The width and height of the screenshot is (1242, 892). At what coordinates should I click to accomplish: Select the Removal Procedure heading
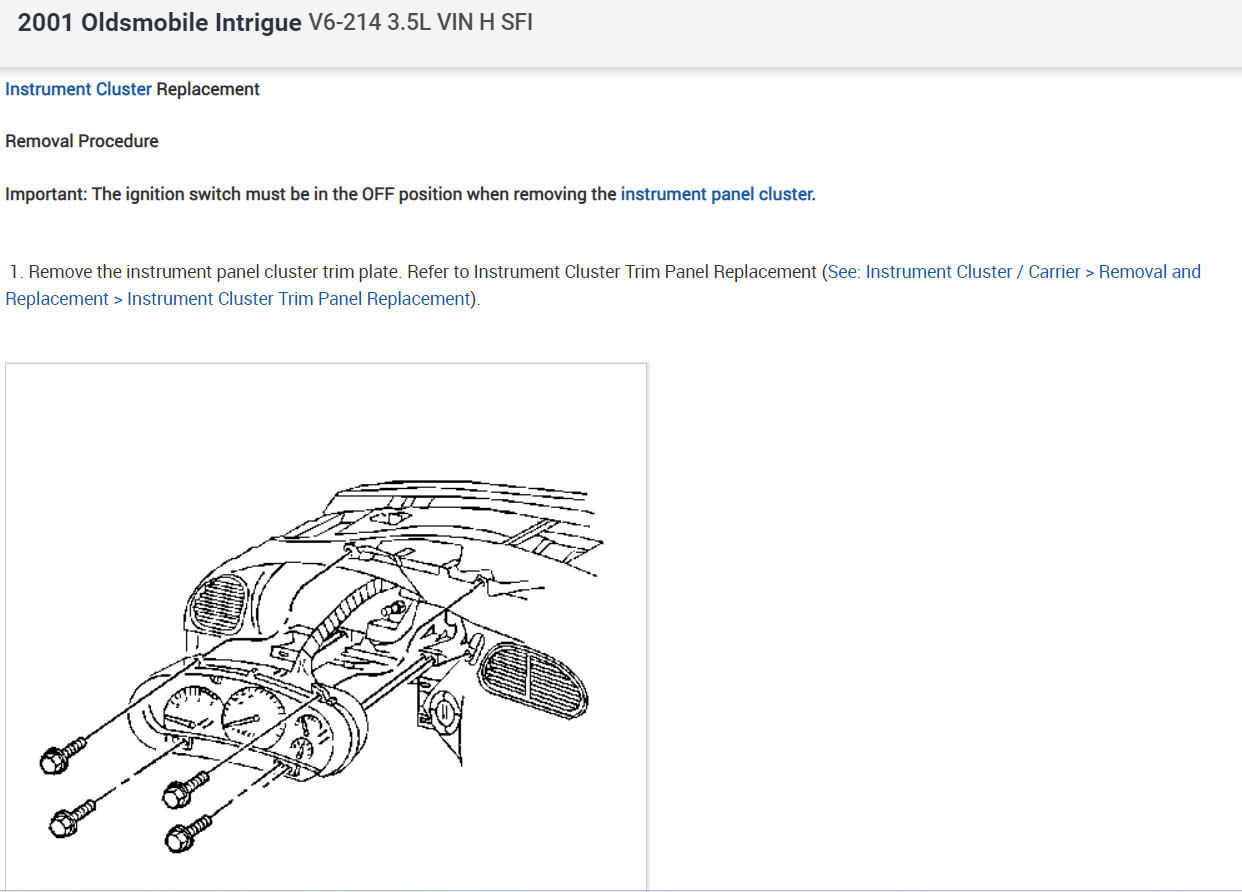pos(82,141)
